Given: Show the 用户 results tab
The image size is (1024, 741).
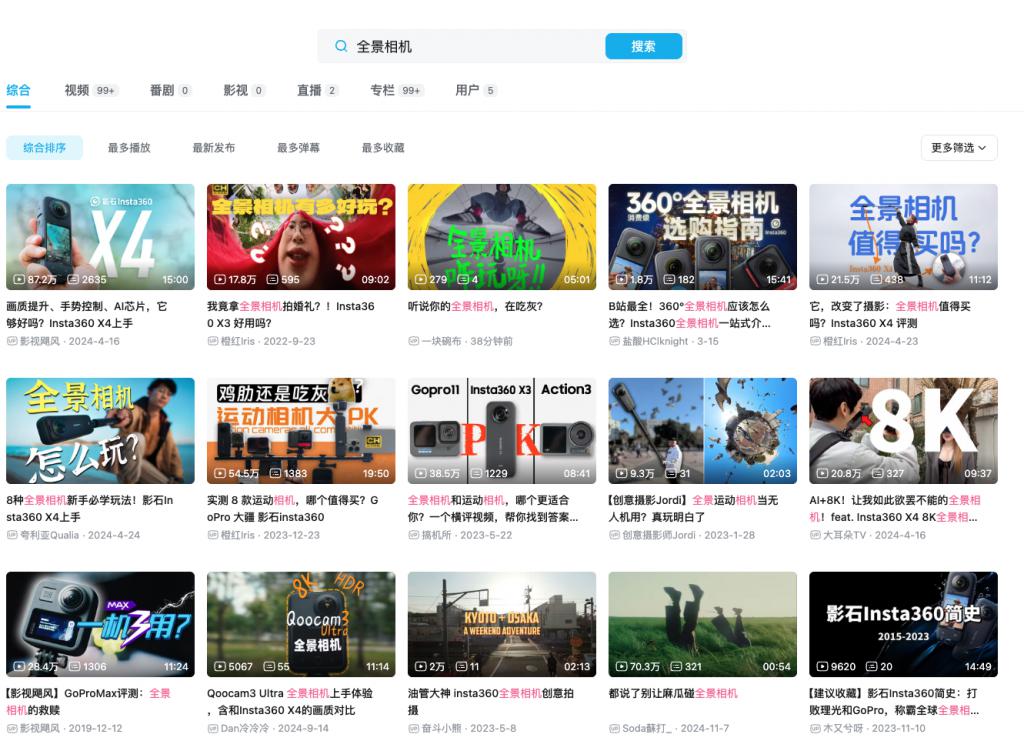Looking at the screenshot, I should [x=475, y=90].
